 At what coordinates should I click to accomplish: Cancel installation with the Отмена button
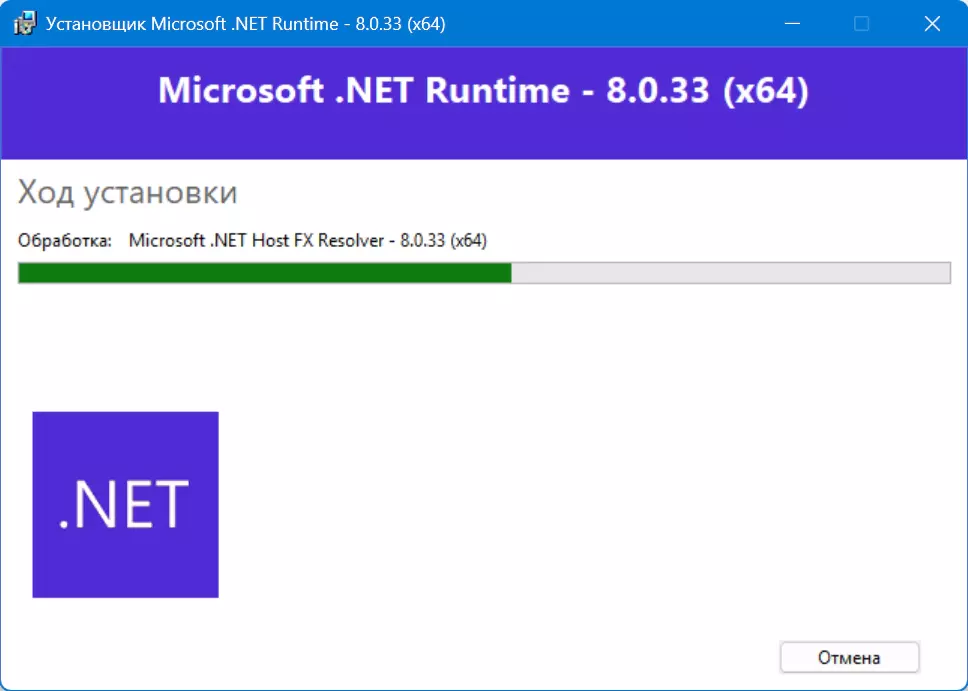[x=849, y=658]
